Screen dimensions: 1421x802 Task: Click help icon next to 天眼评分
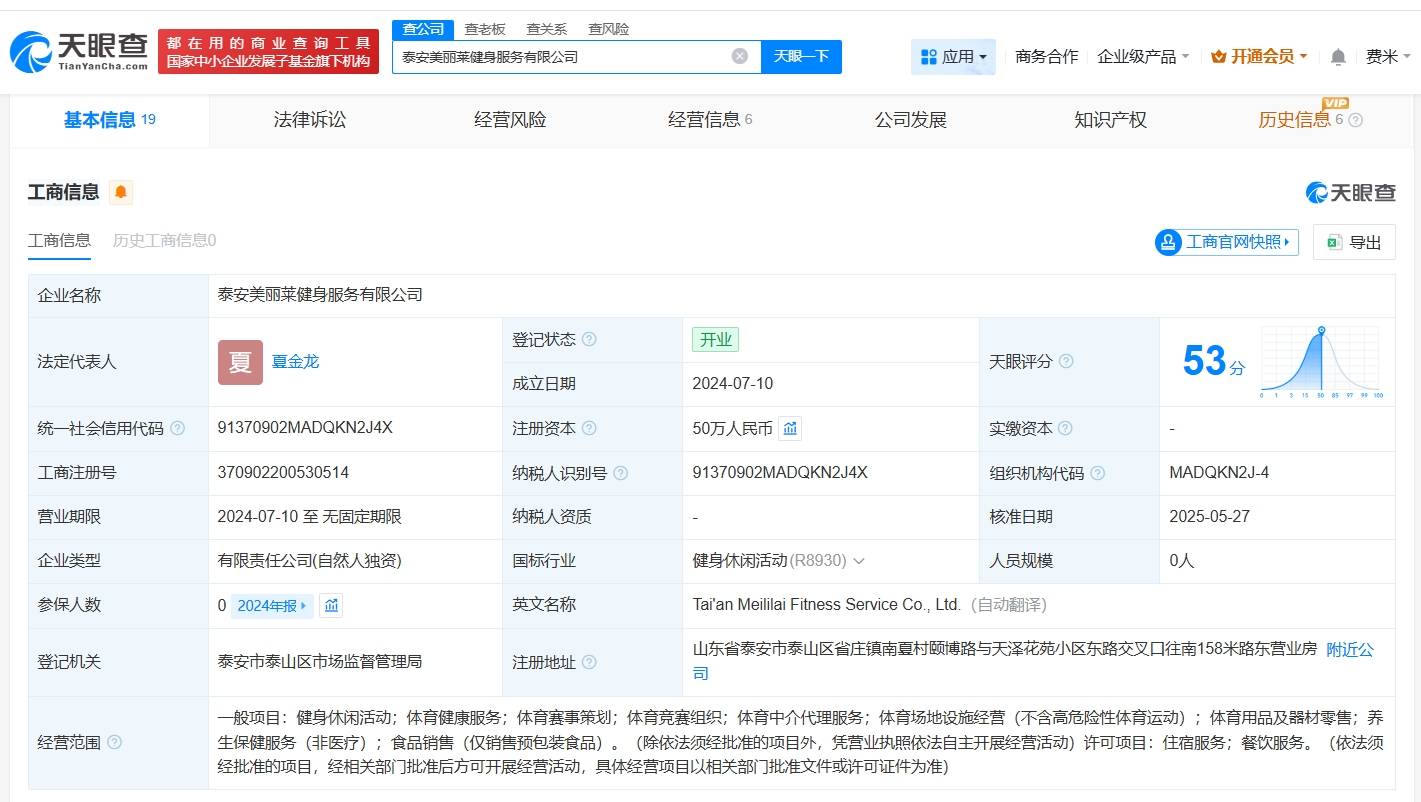(1066, 361)
